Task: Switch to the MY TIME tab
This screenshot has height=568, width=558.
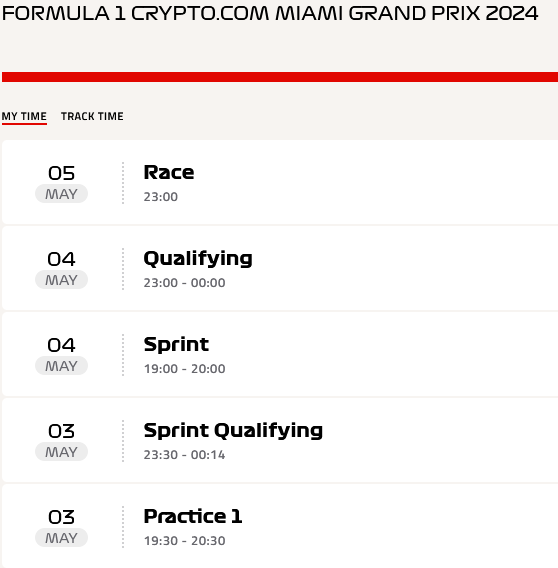Action: [24, 116]
